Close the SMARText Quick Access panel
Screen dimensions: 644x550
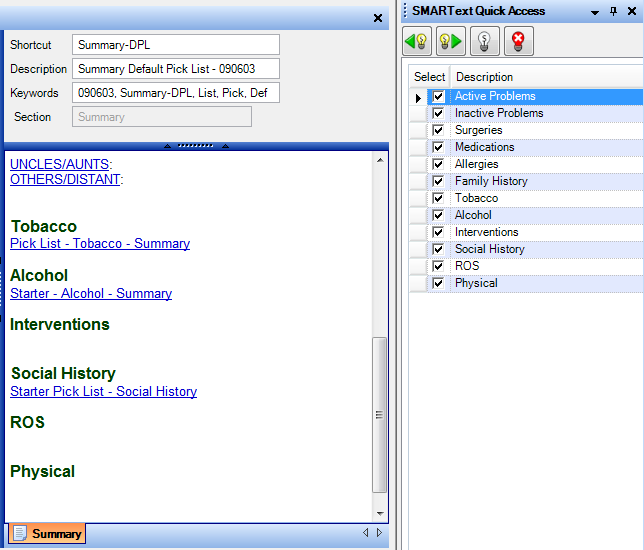click(632, 12)
